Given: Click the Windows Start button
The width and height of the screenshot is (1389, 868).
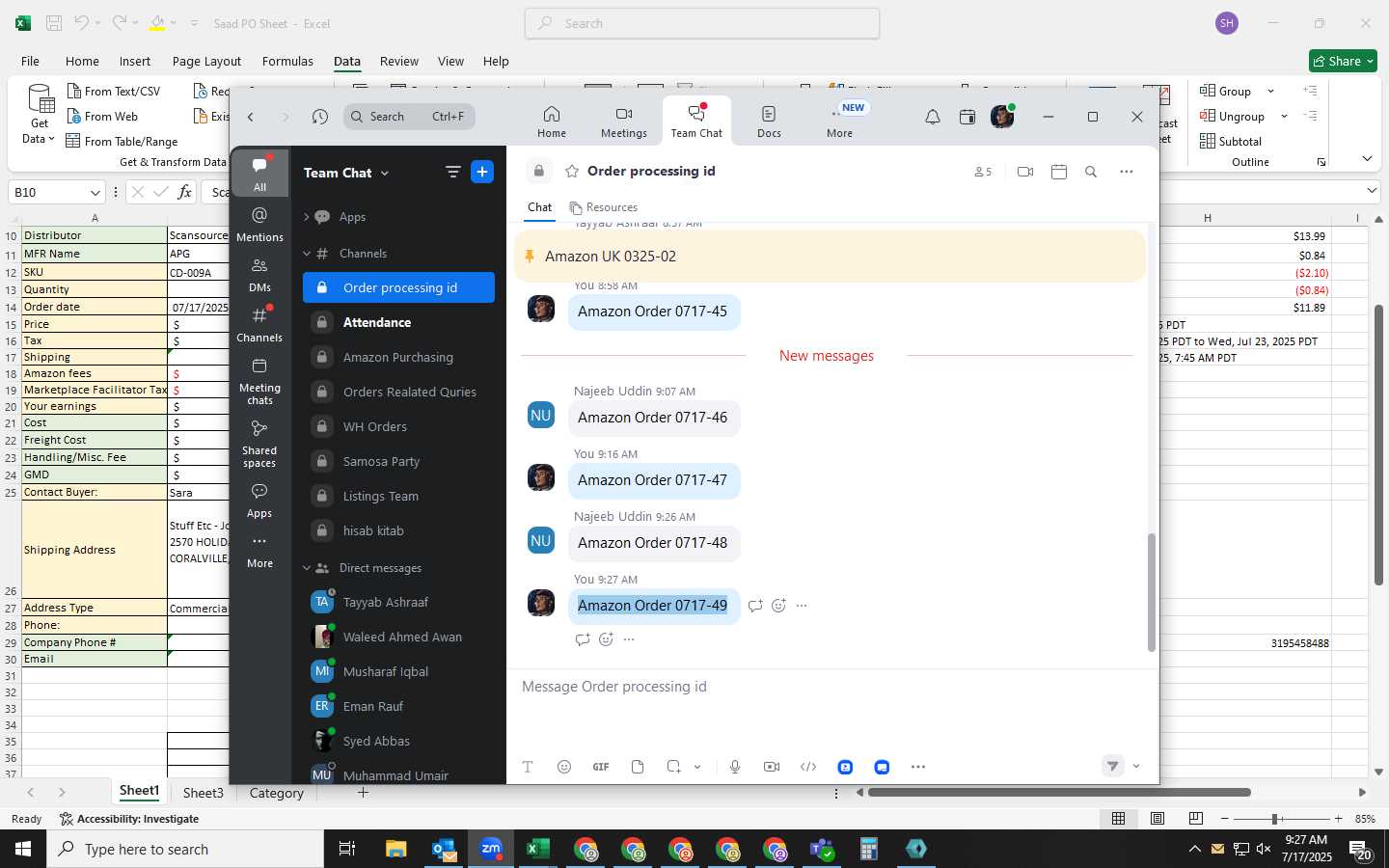Looking at the screenshot, I should 23,849.
